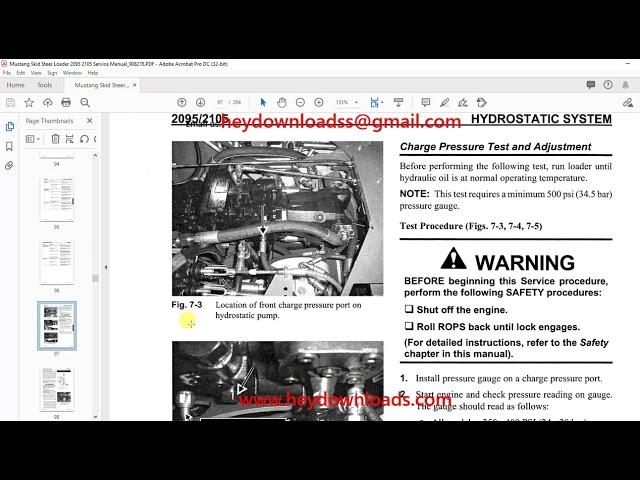The height and width of the screenshot is (480, 640).
Task: Click the upload to cloud icon
Action: 48,102
